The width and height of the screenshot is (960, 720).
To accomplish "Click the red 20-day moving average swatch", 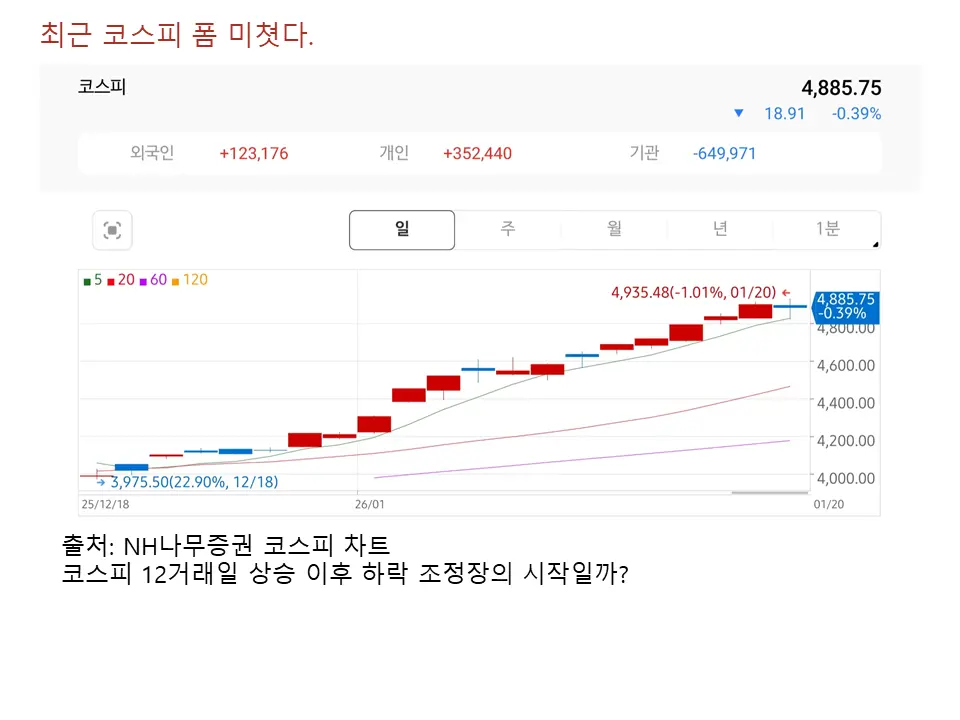I will click(x=111, y=282).
